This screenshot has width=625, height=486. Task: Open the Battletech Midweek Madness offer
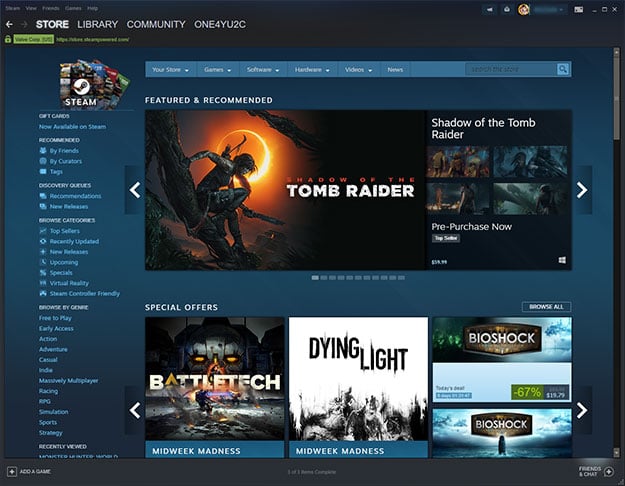click(214, 387)
